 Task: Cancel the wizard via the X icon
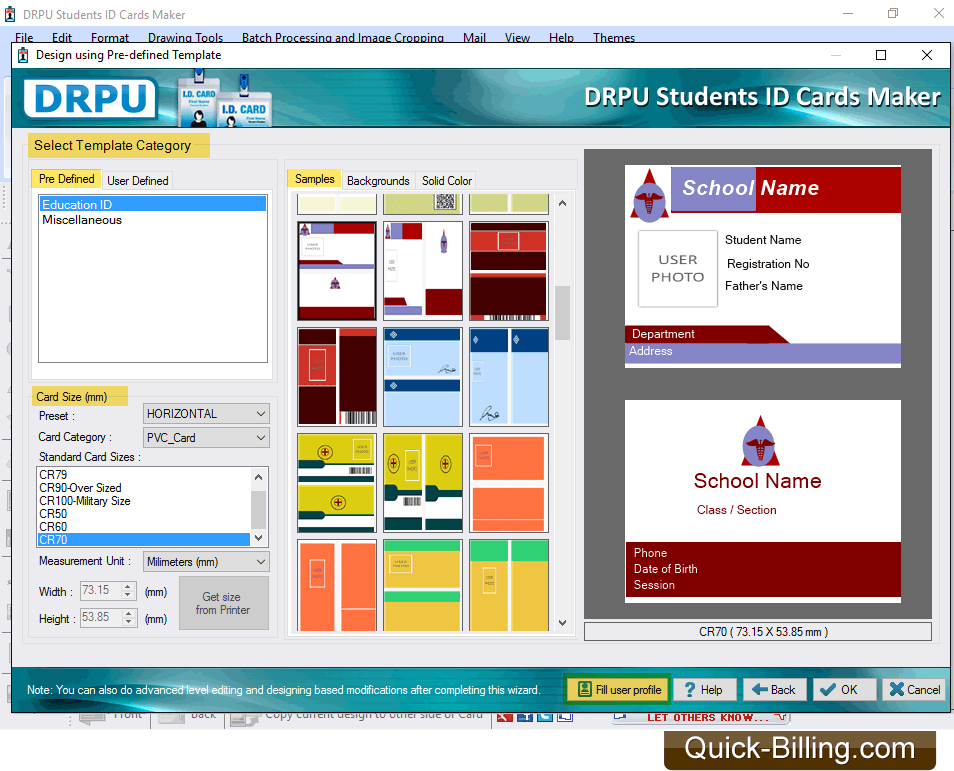coord(898,689)
